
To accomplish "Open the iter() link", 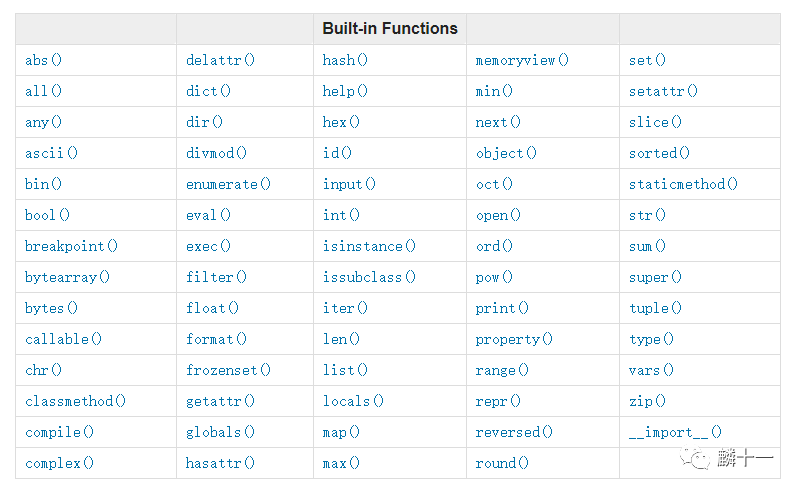I will (345, 308).
